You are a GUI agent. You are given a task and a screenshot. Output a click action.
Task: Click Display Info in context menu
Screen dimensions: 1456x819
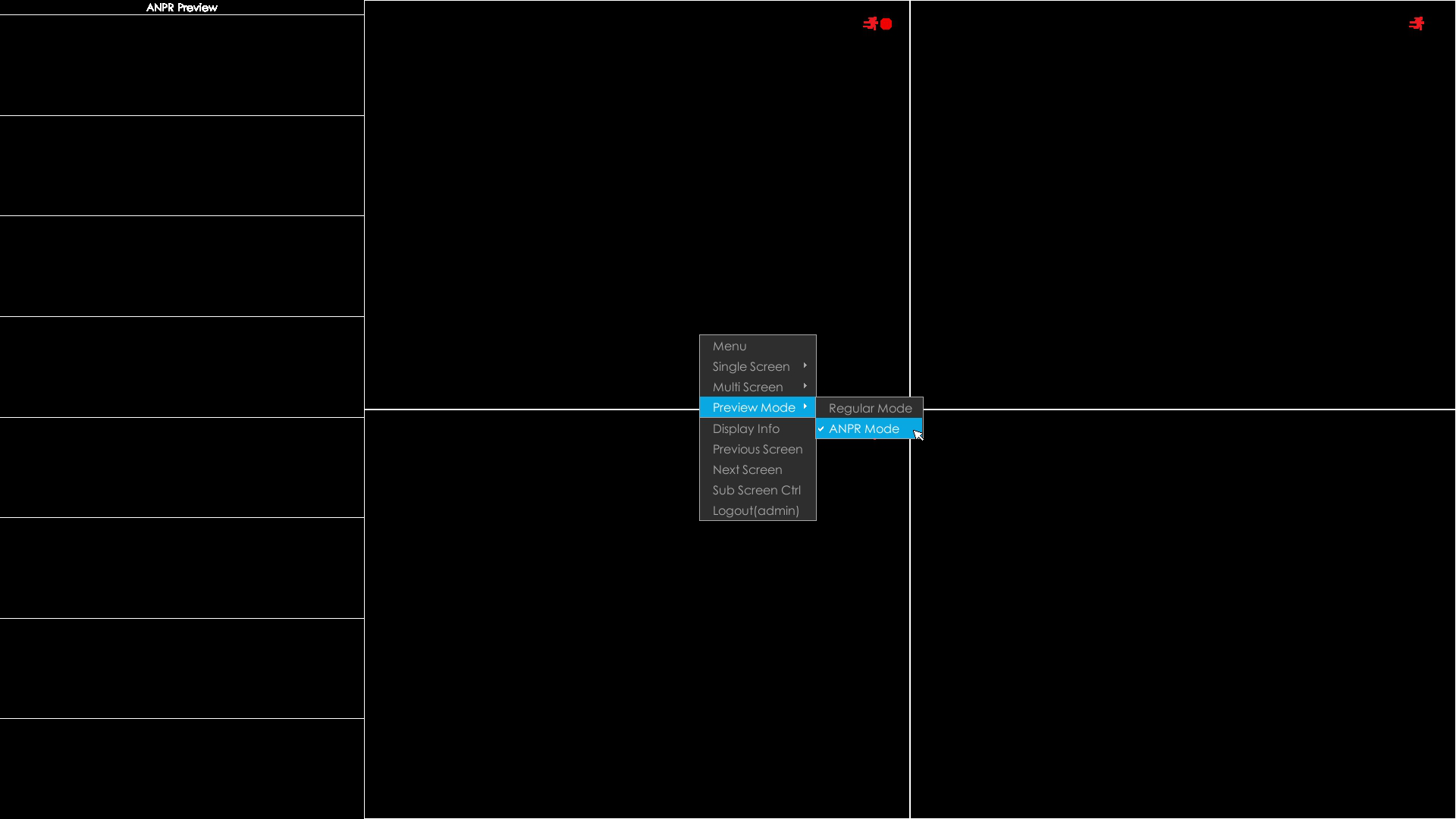pos(746,428)
